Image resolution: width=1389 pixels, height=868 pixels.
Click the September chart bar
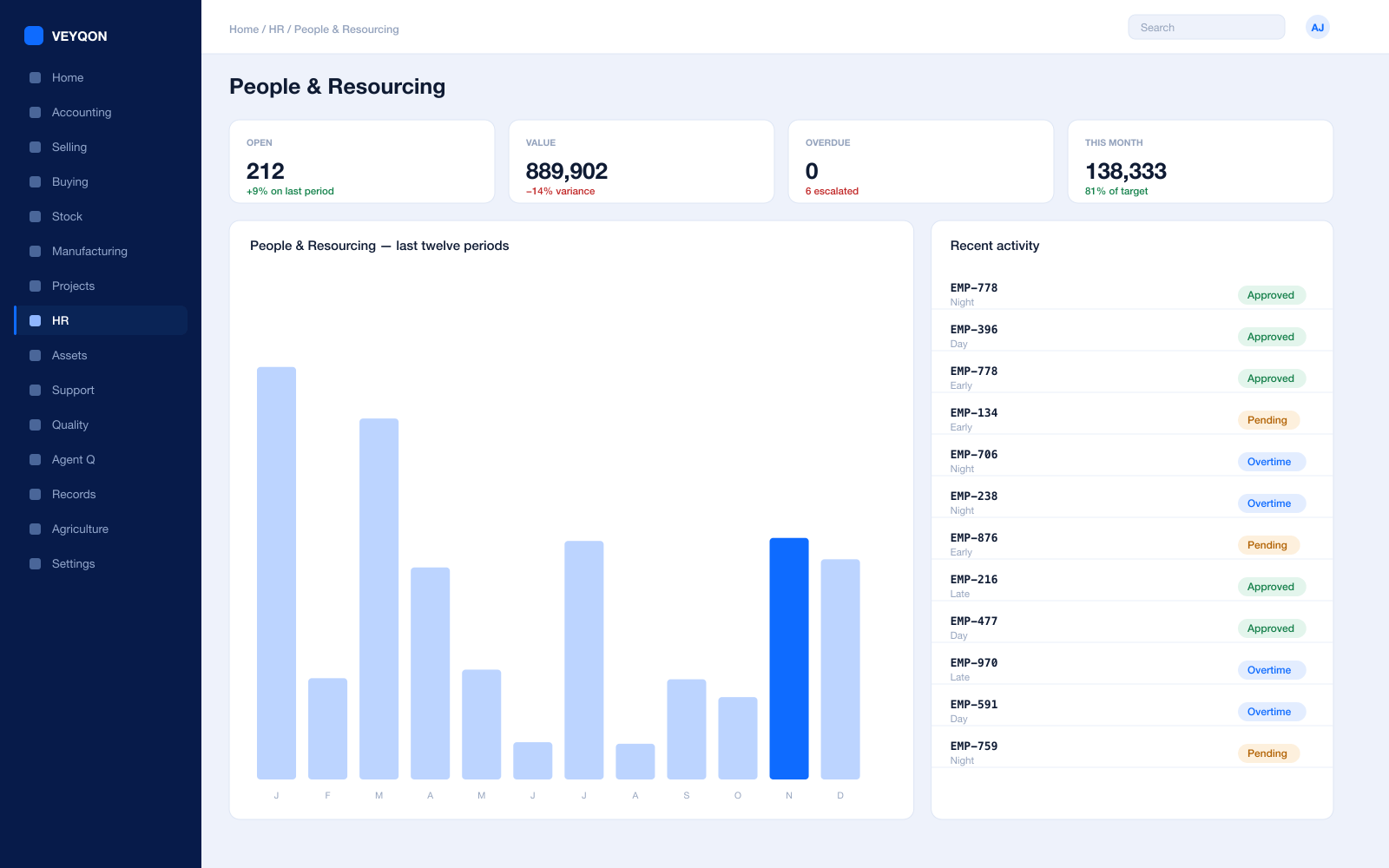point(687,729)
